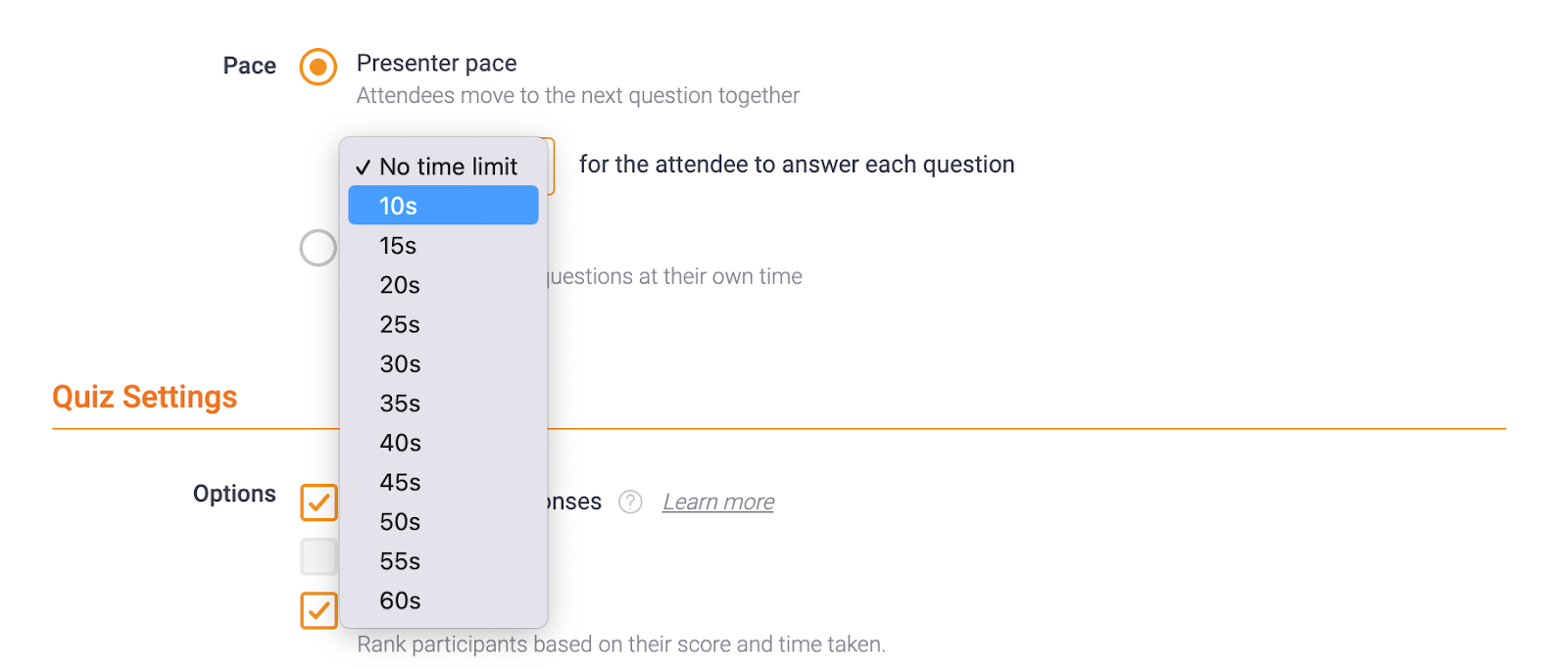Click the help question mark icon

pyautogui.click(x=629, y=502)
